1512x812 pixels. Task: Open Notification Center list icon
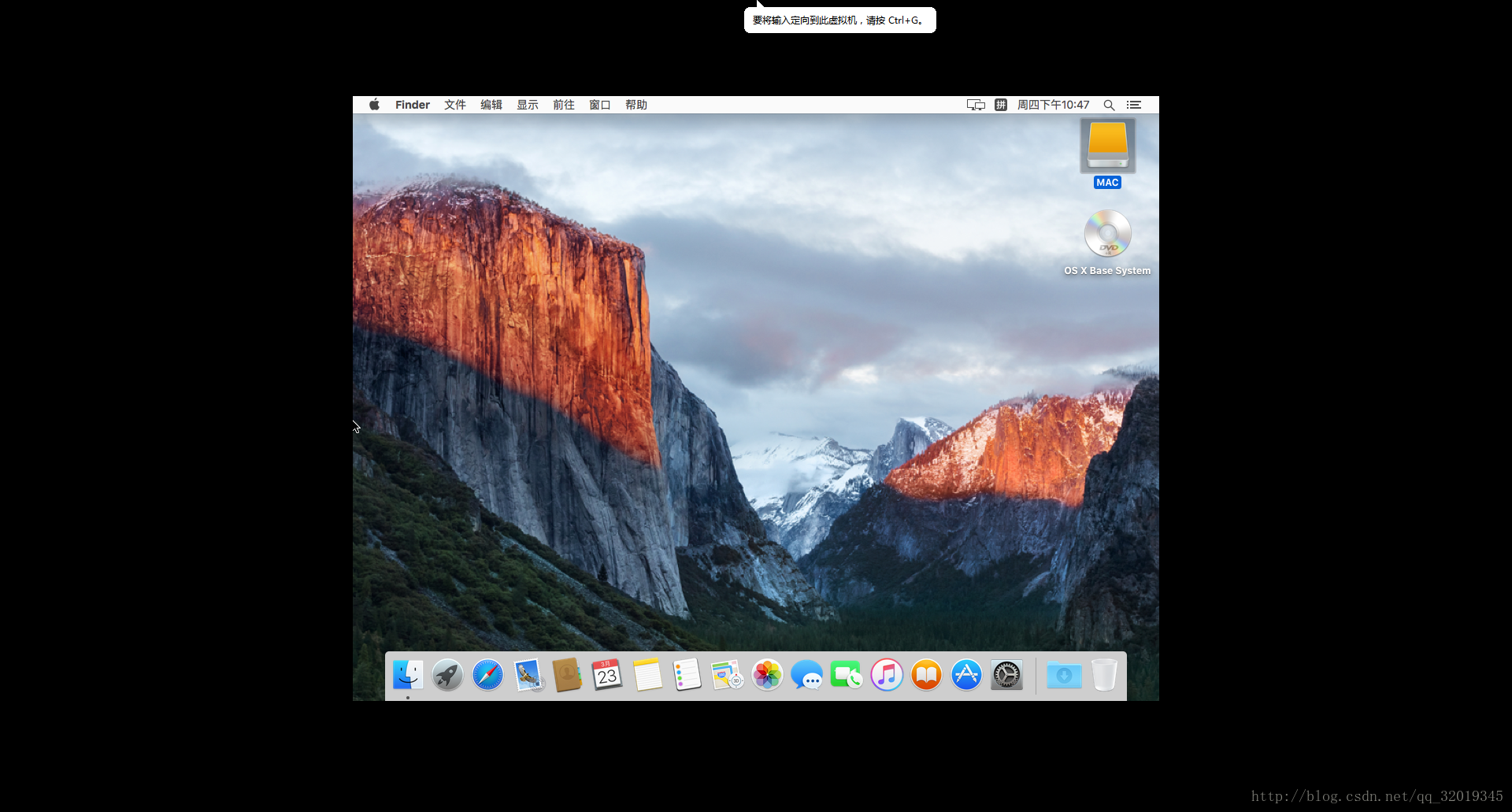pyautogui.click(x=1134, y=105)
